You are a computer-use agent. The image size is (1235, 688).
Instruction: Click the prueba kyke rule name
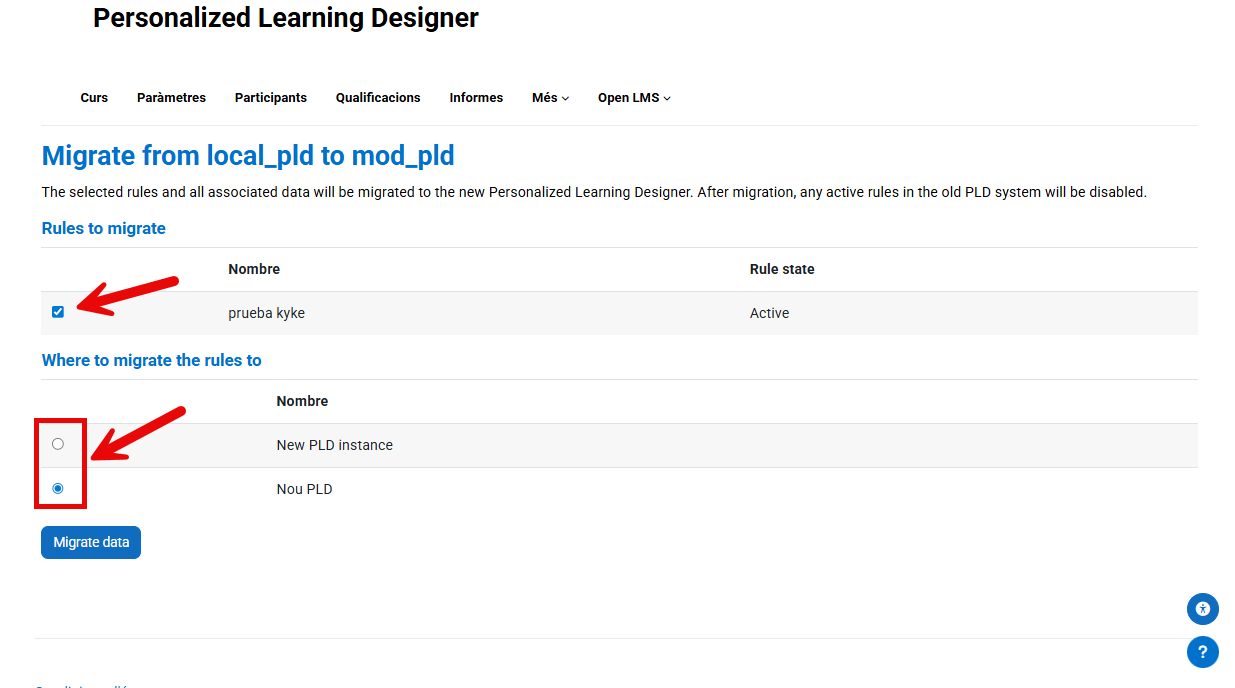pyautogui.click(x=266, y=313)
